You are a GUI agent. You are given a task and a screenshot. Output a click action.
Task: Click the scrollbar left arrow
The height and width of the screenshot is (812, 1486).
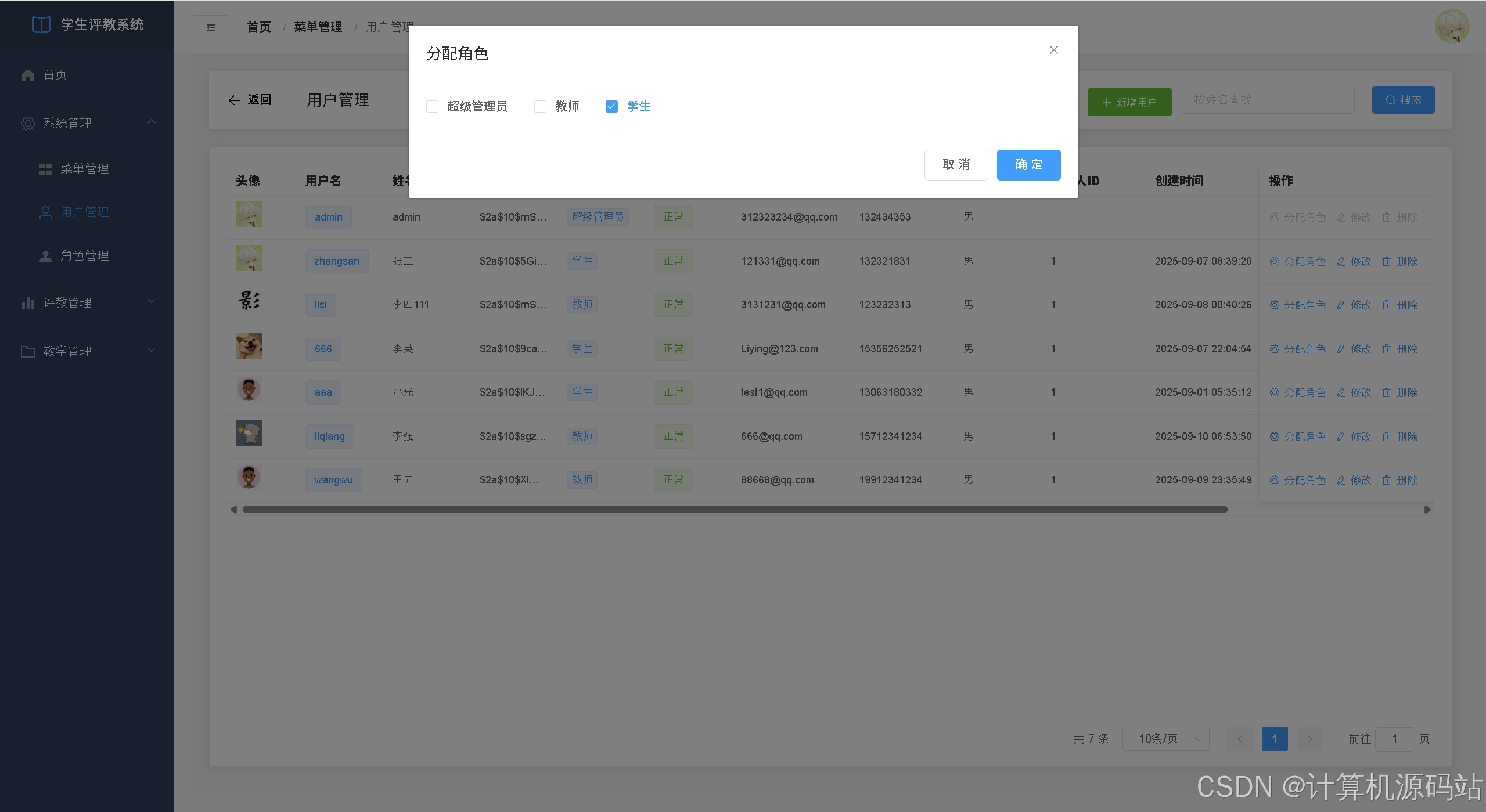click(x=233, y=510)
